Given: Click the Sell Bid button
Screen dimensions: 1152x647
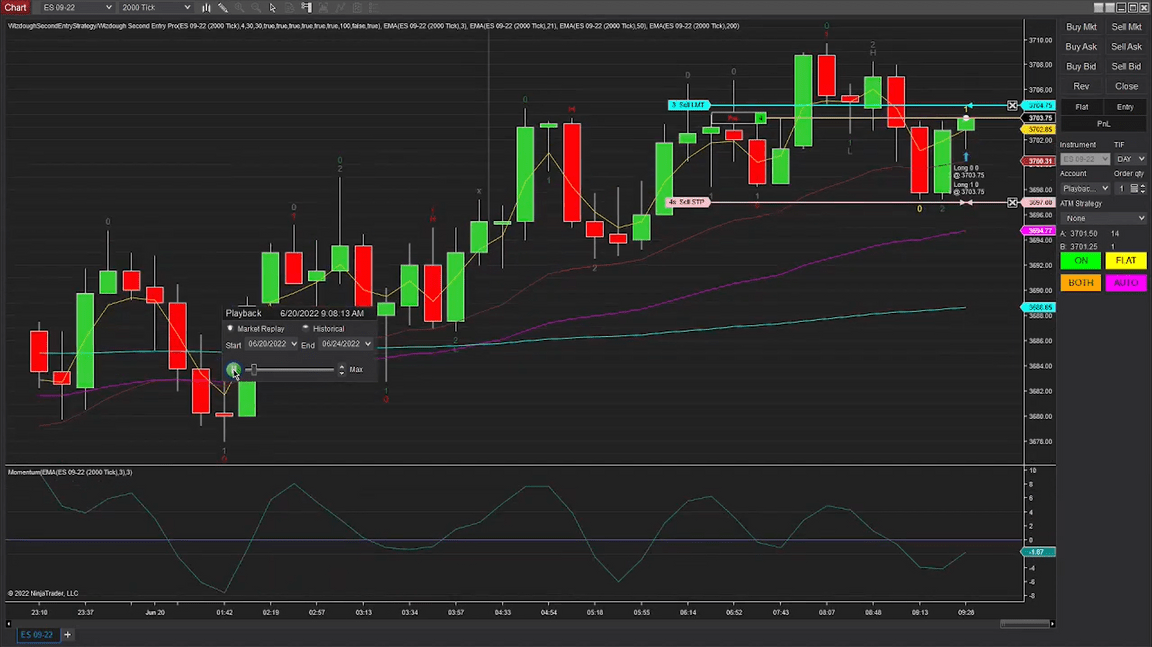Looking at the screenshot, I should pos(1126,66).
